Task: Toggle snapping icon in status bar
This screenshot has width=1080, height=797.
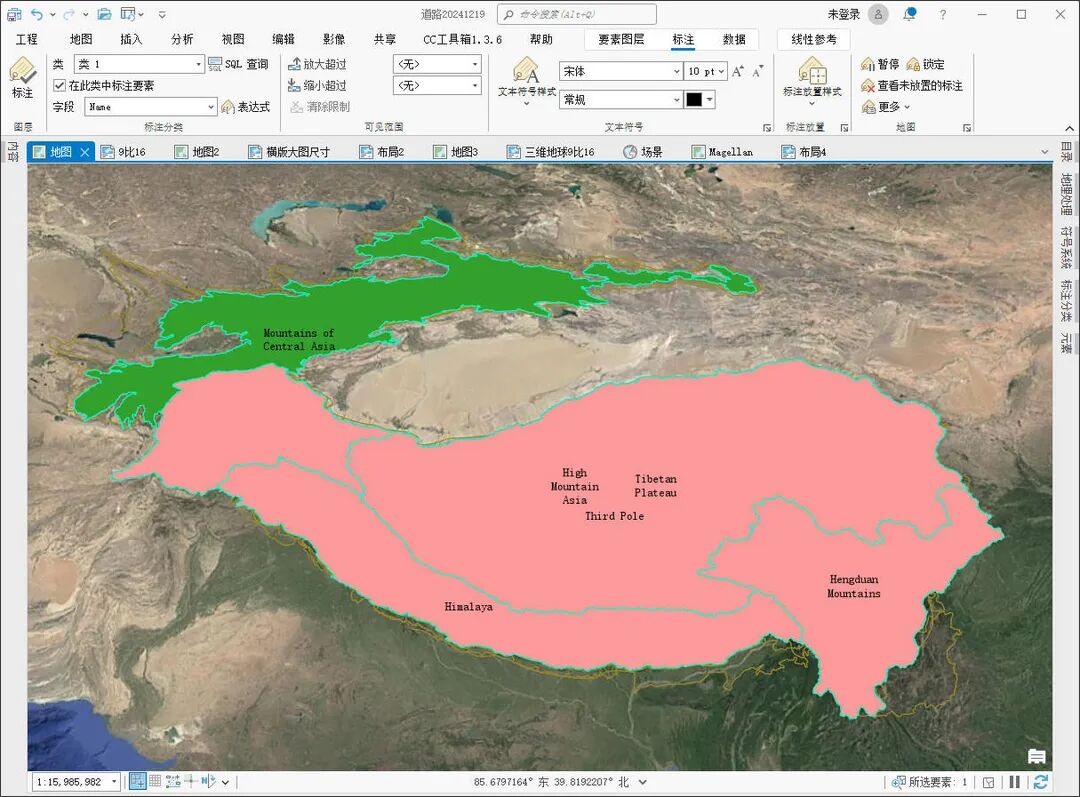Action: (x=137, y=781)
